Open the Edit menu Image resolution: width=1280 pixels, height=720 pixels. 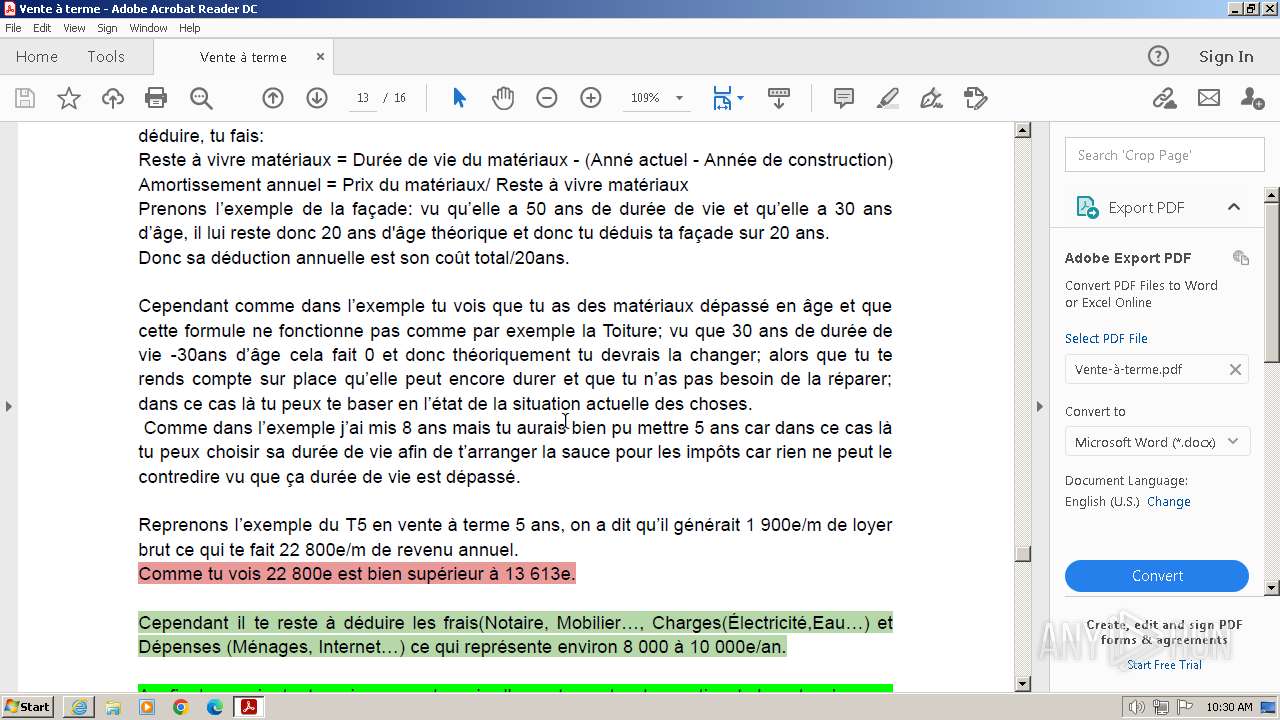[42, 28]
